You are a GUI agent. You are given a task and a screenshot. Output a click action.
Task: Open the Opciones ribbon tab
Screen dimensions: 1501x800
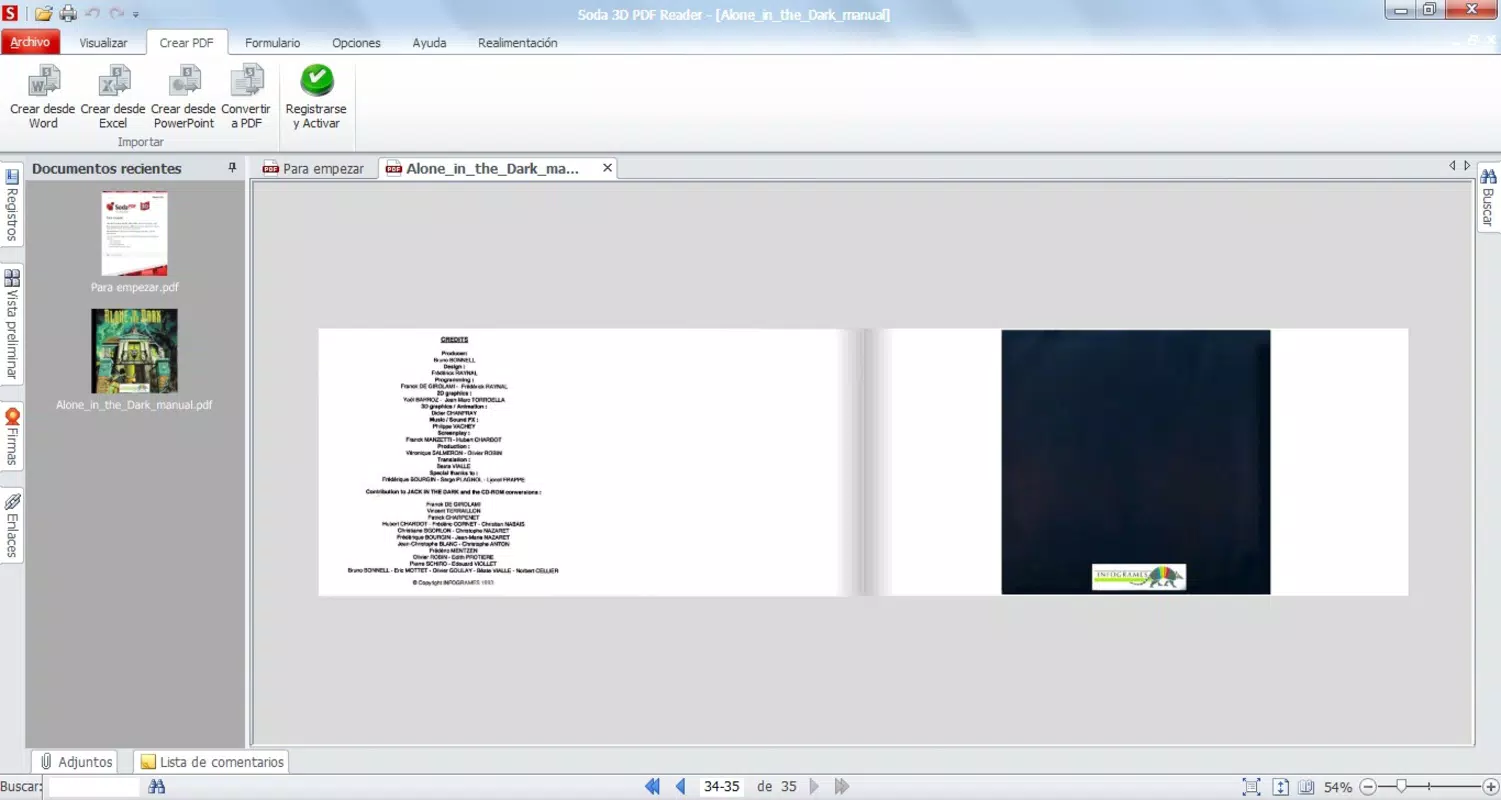pos(356,43)
